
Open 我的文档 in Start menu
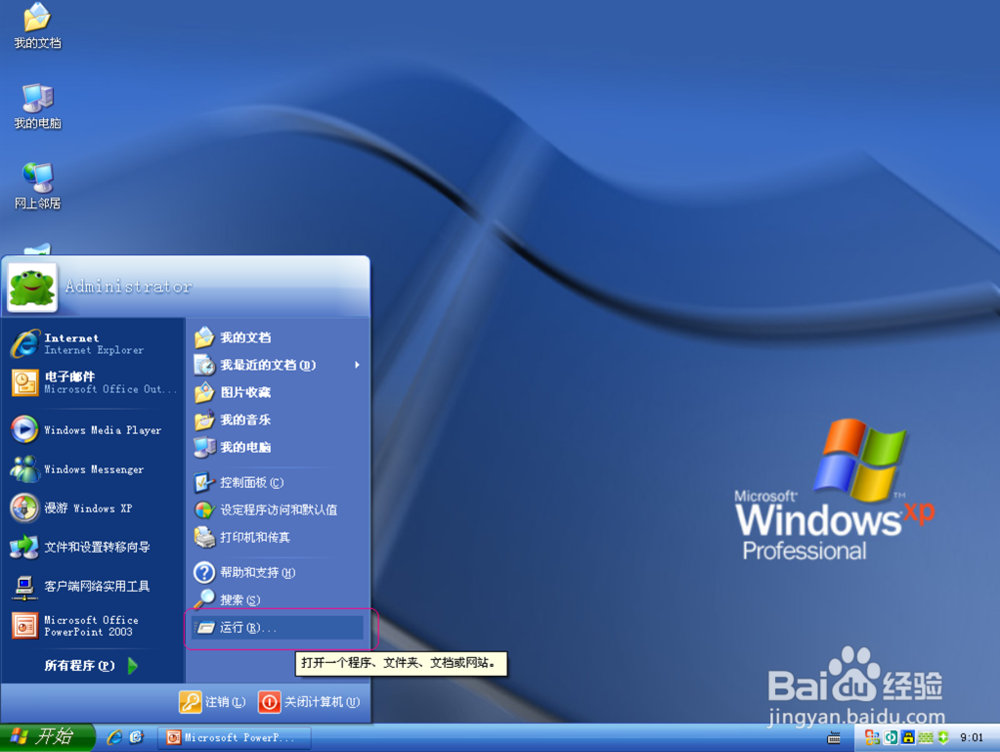tap(277, 337)
